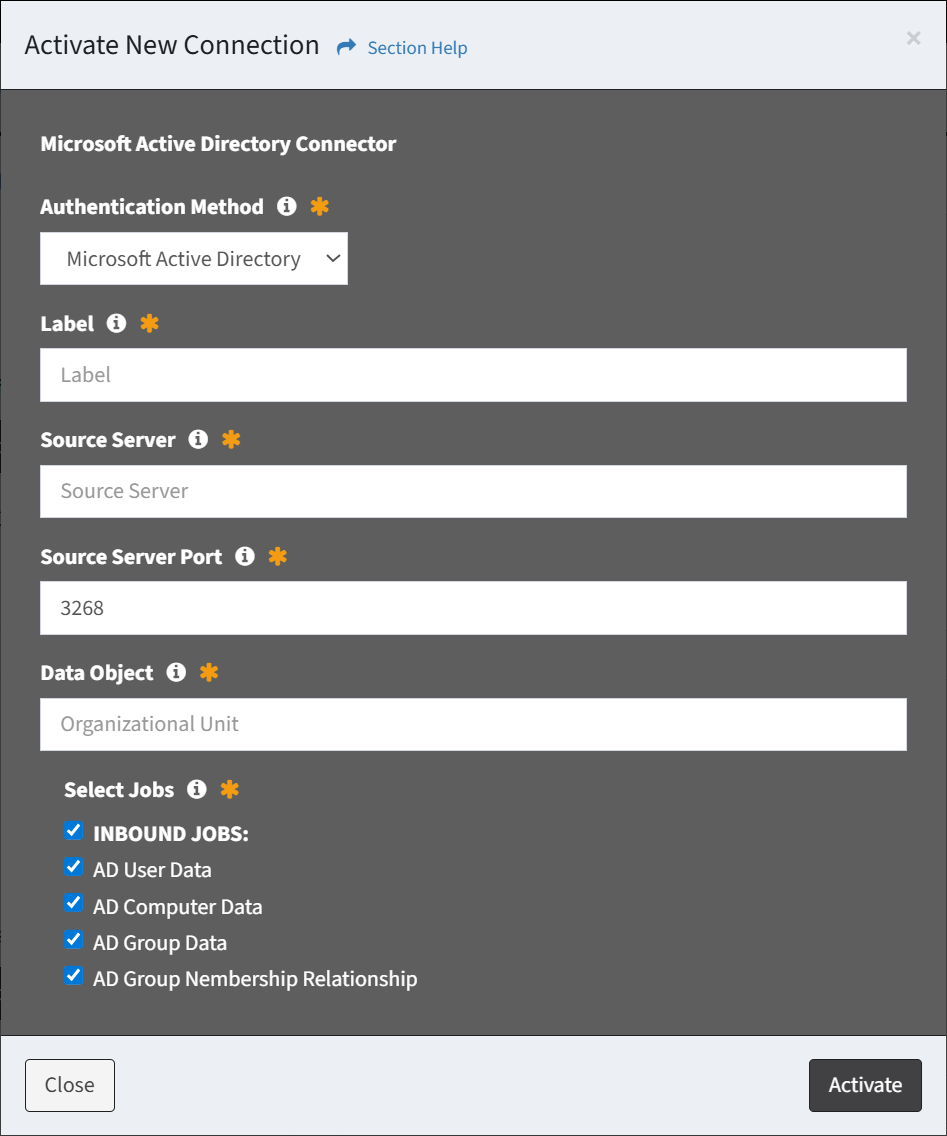Uncheck the INBOUND JOBS checkbox
This screenshot has width=947, height=1136.
[73, 831]
